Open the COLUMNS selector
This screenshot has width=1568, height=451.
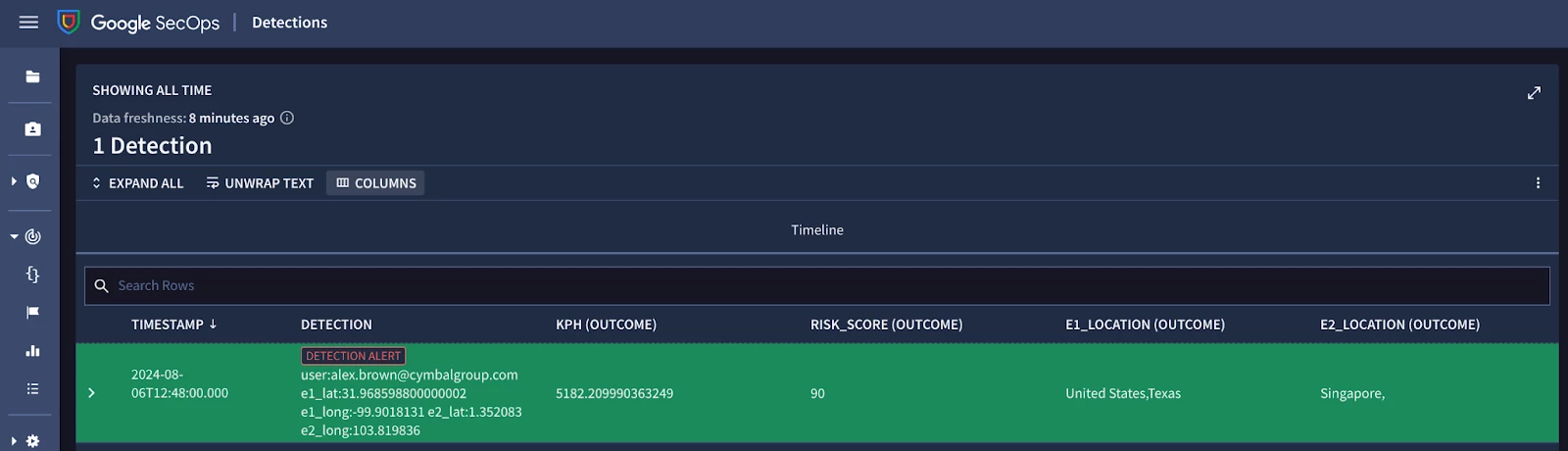tap(375, 183)
